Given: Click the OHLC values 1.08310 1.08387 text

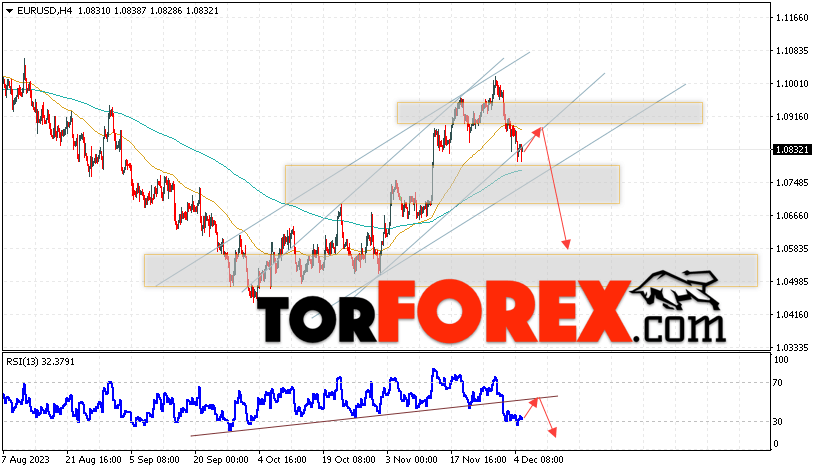Looking at the screenshot, I should (112, 11).
